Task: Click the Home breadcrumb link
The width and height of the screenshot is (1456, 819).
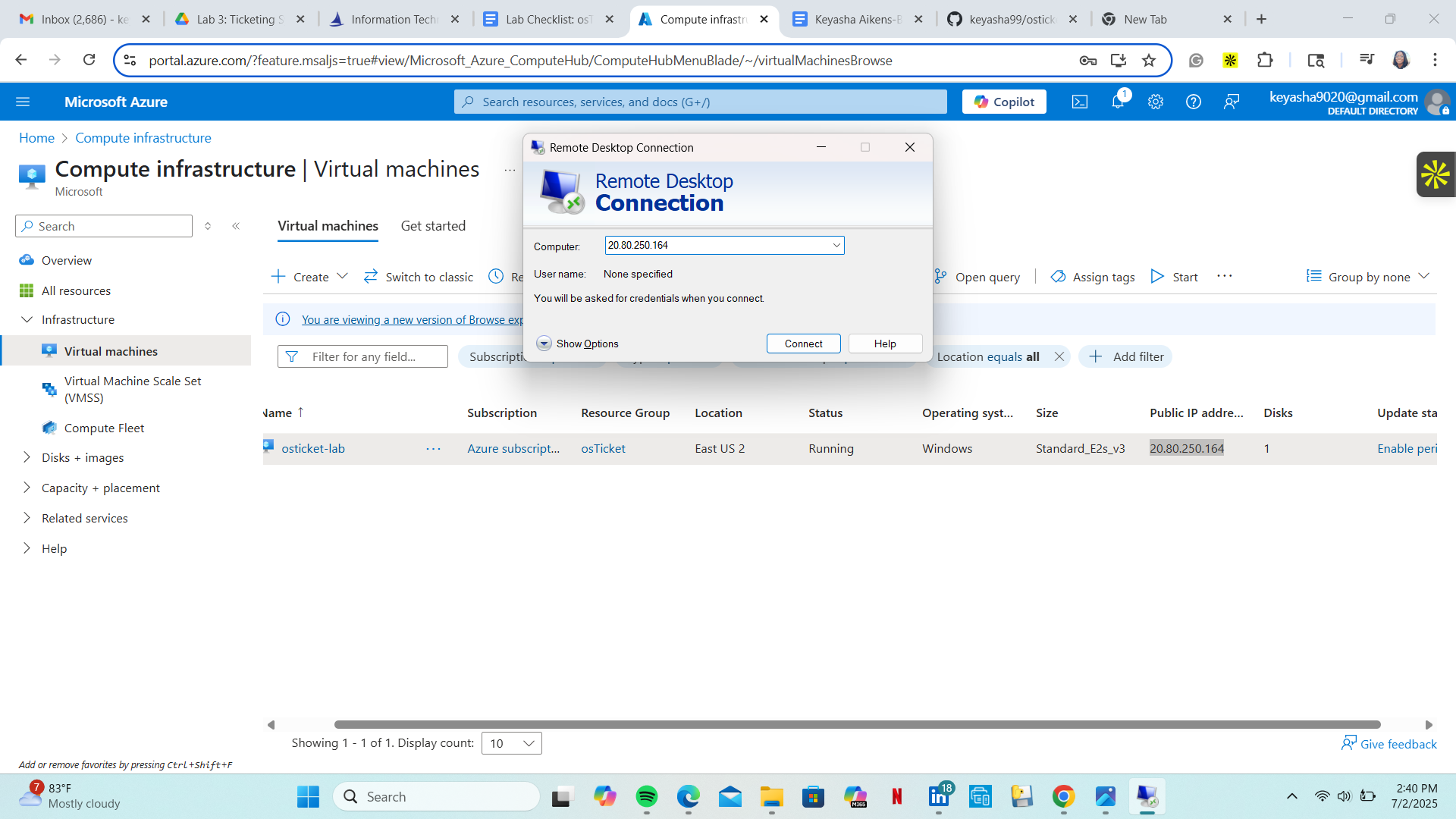Action: 36,138
